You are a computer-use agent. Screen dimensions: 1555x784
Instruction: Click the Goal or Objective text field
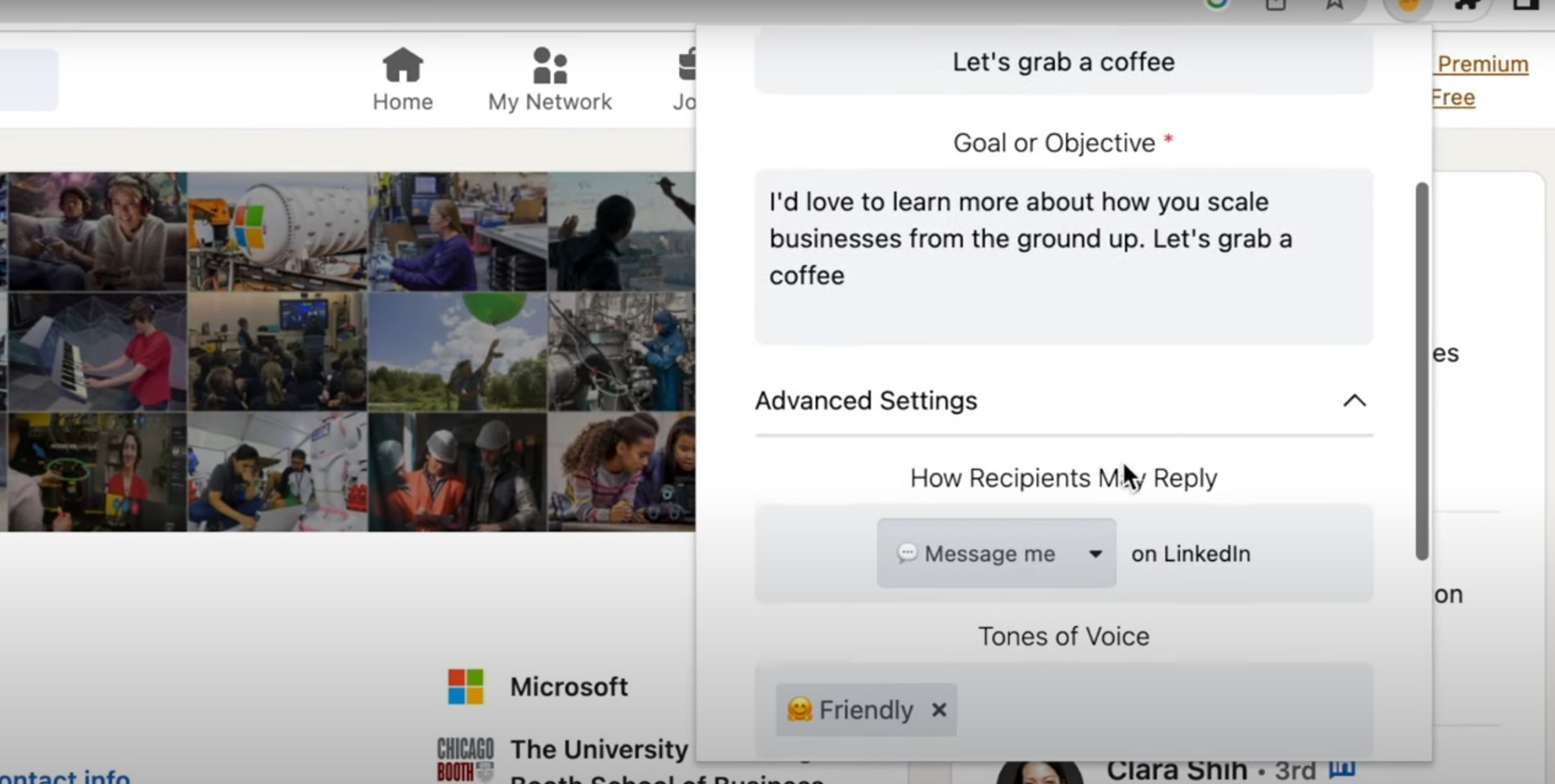point(1063,257)
